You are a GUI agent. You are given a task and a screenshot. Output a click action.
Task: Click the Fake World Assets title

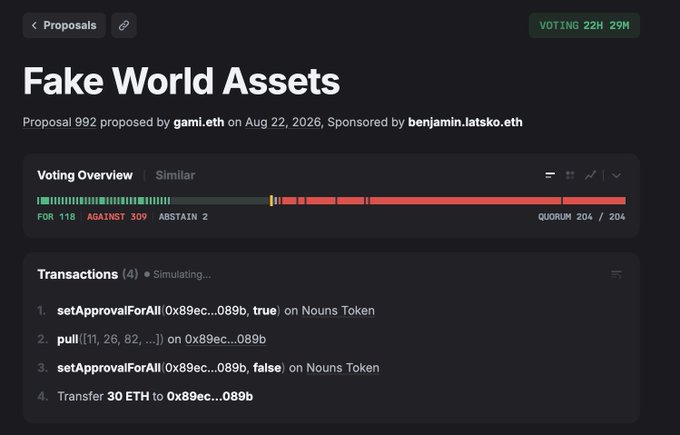(182, 81)
